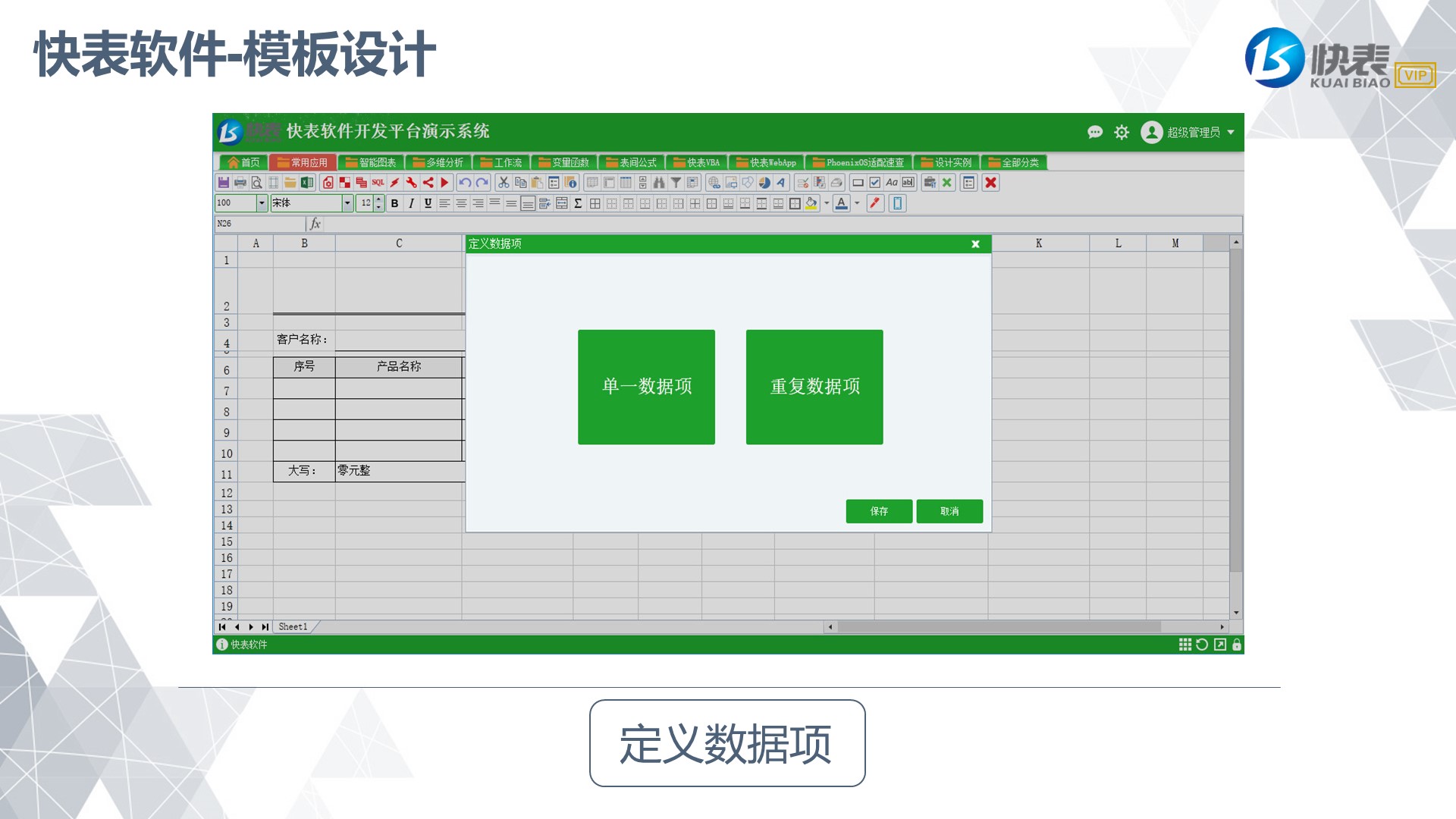Click the large red X delete icon
The height and width of the screenshot is (819, 1456).
pos(990,183)
